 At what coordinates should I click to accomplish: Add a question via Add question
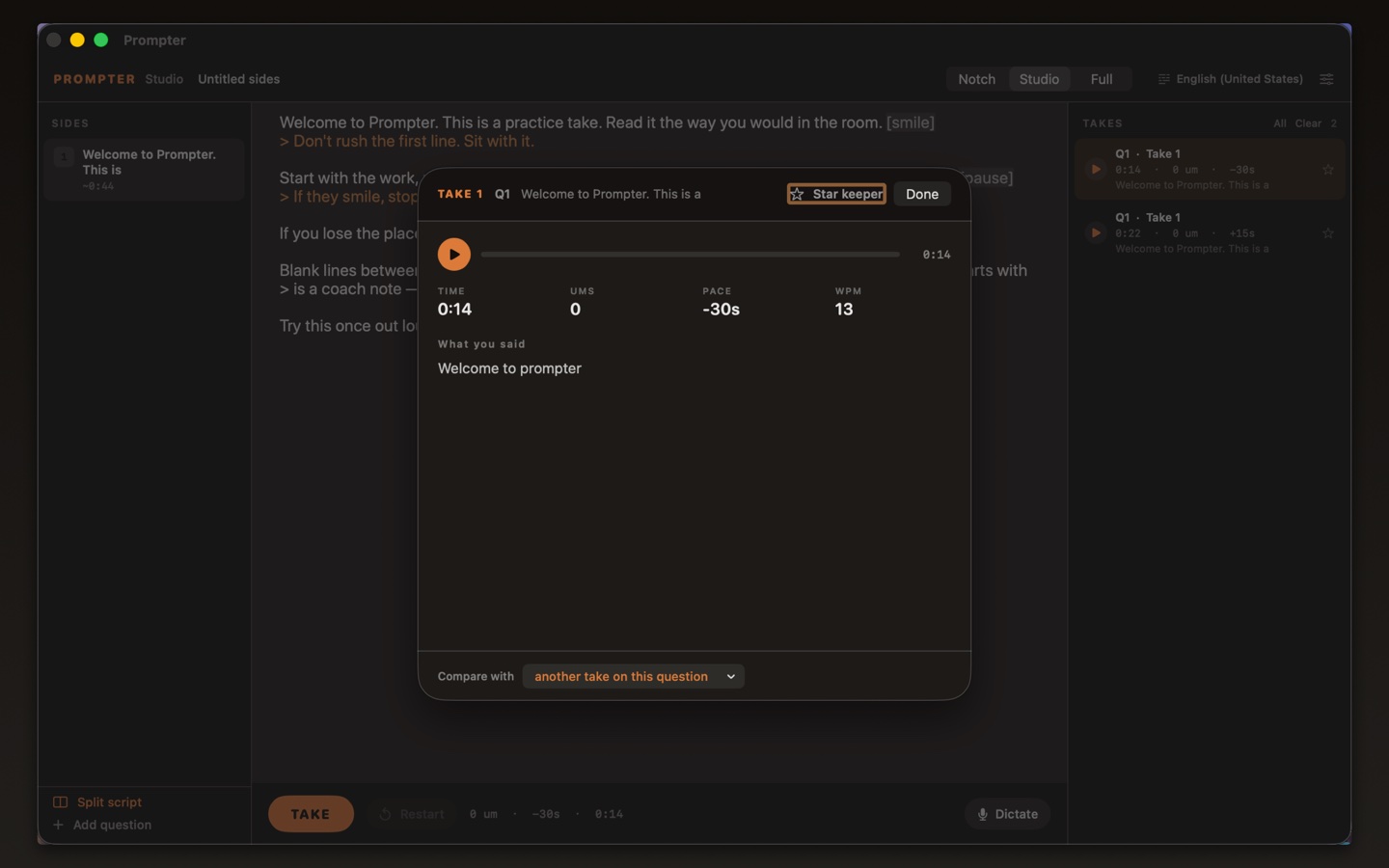pyautogui.click(x=102, y=825)
